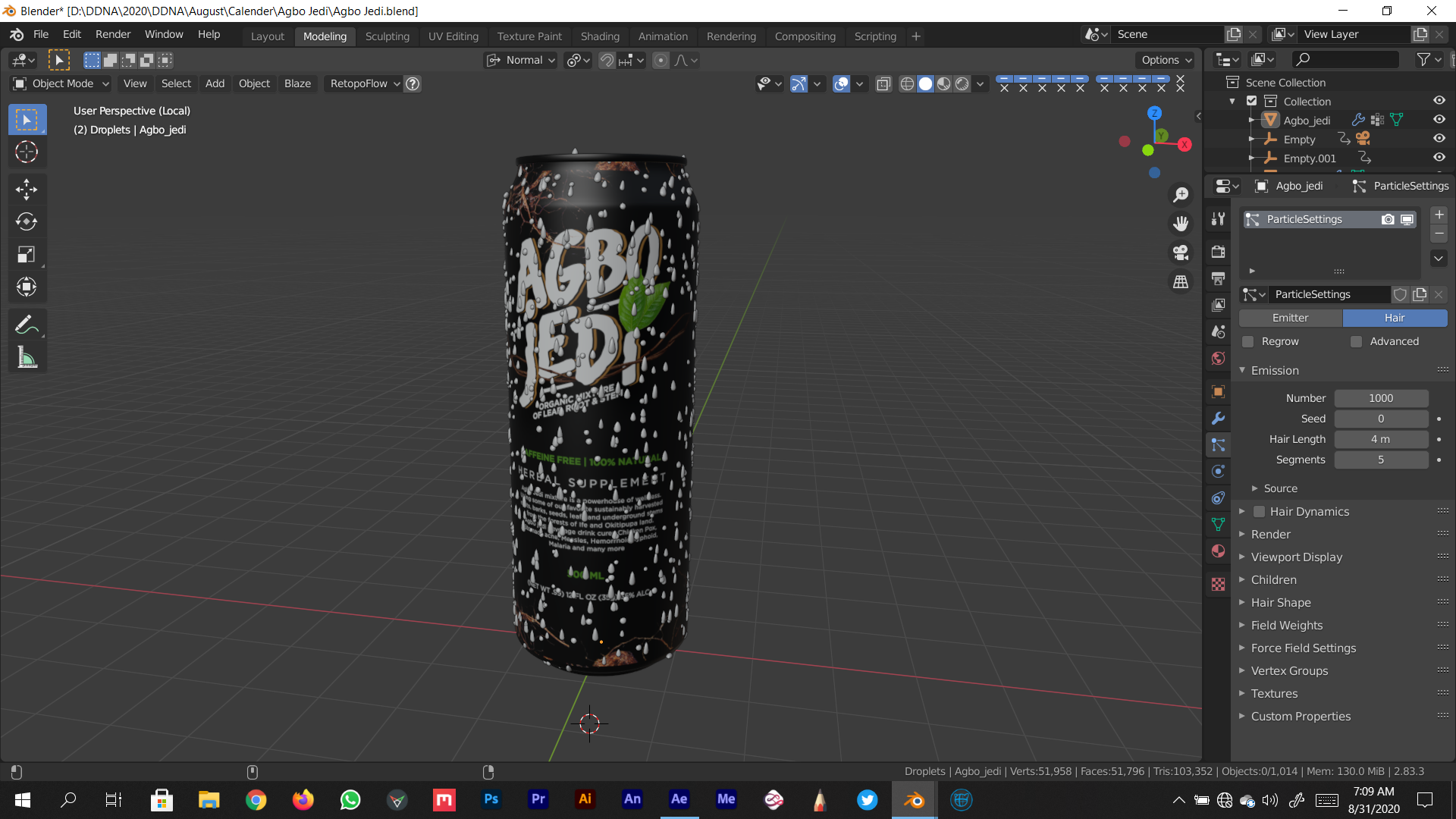Expand the Children panel
The height and width of the screenshot is (819, 1456).
[1273, 580]
